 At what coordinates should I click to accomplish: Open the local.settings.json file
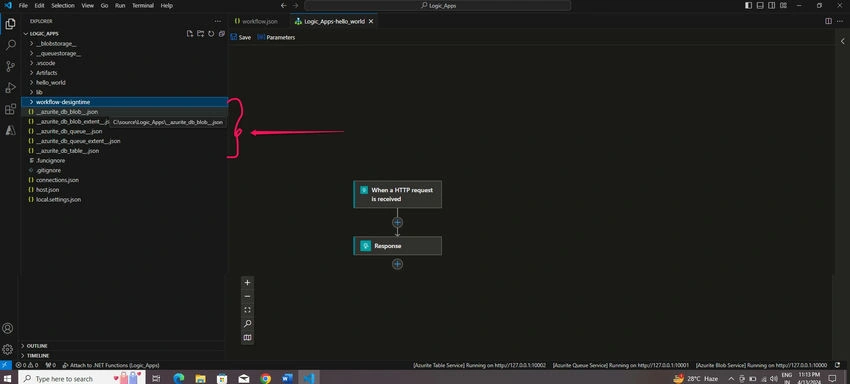point(124,200)
